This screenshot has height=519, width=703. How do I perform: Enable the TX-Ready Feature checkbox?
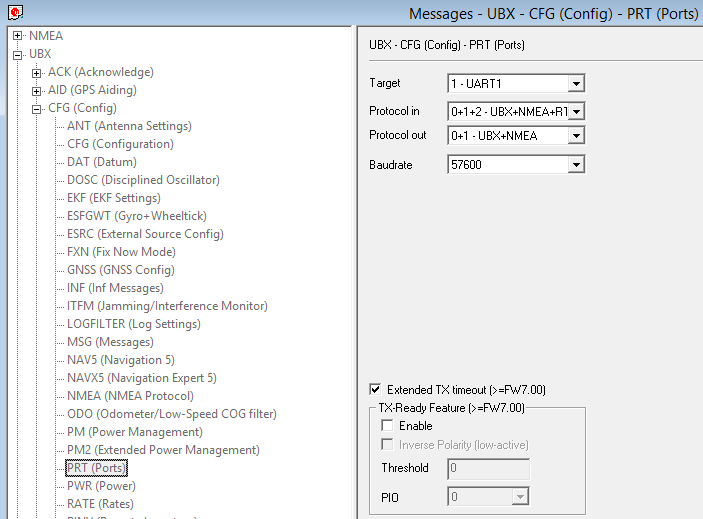coord(388,426)
